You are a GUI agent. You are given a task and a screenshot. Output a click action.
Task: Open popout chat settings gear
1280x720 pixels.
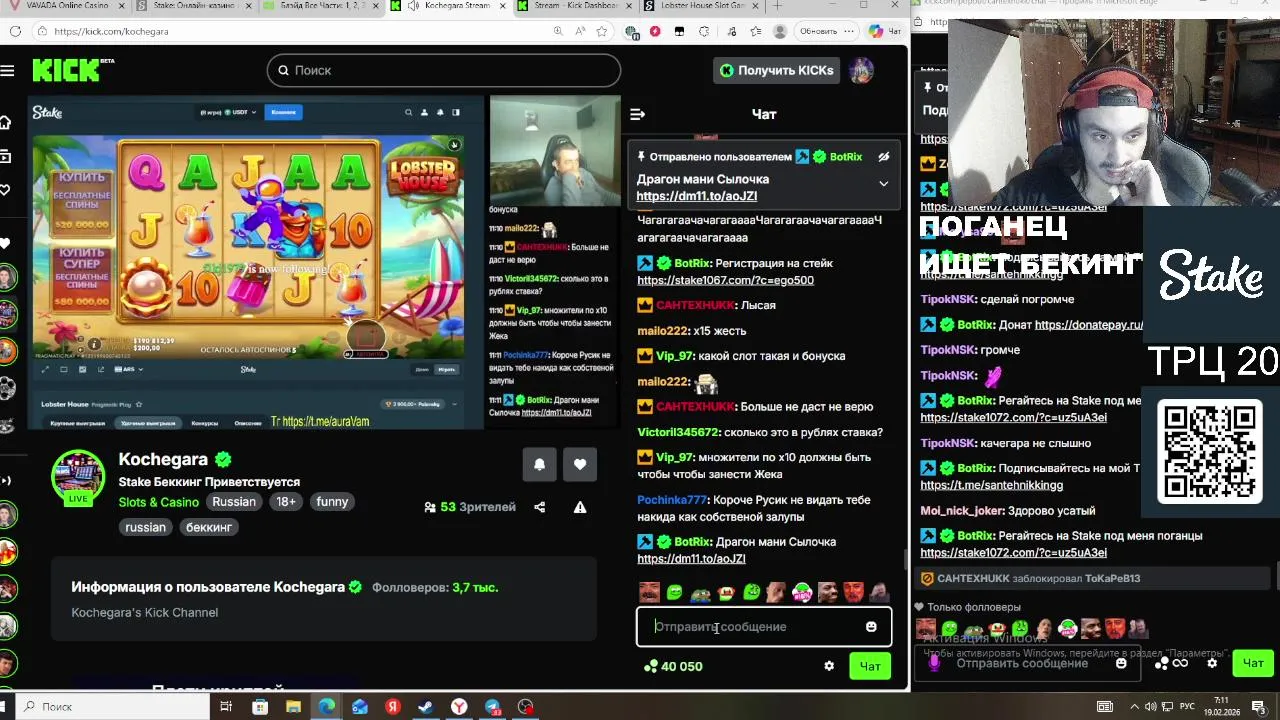(x=1212, y=663)
